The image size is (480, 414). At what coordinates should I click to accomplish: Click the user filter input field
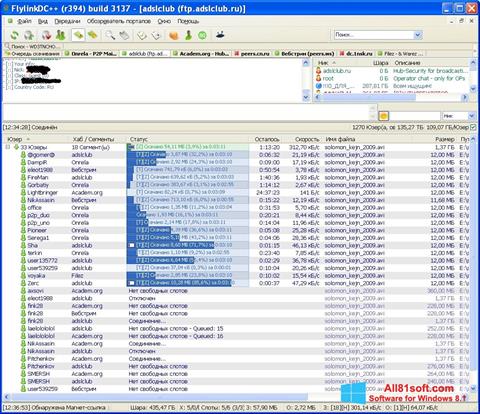click(415, 116)
